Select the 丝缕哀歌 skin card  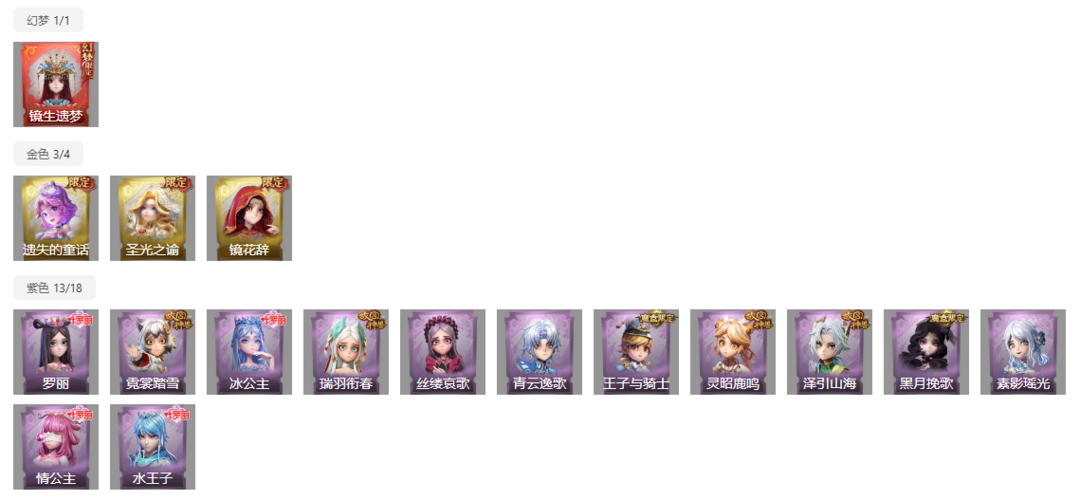pos(443,351)
